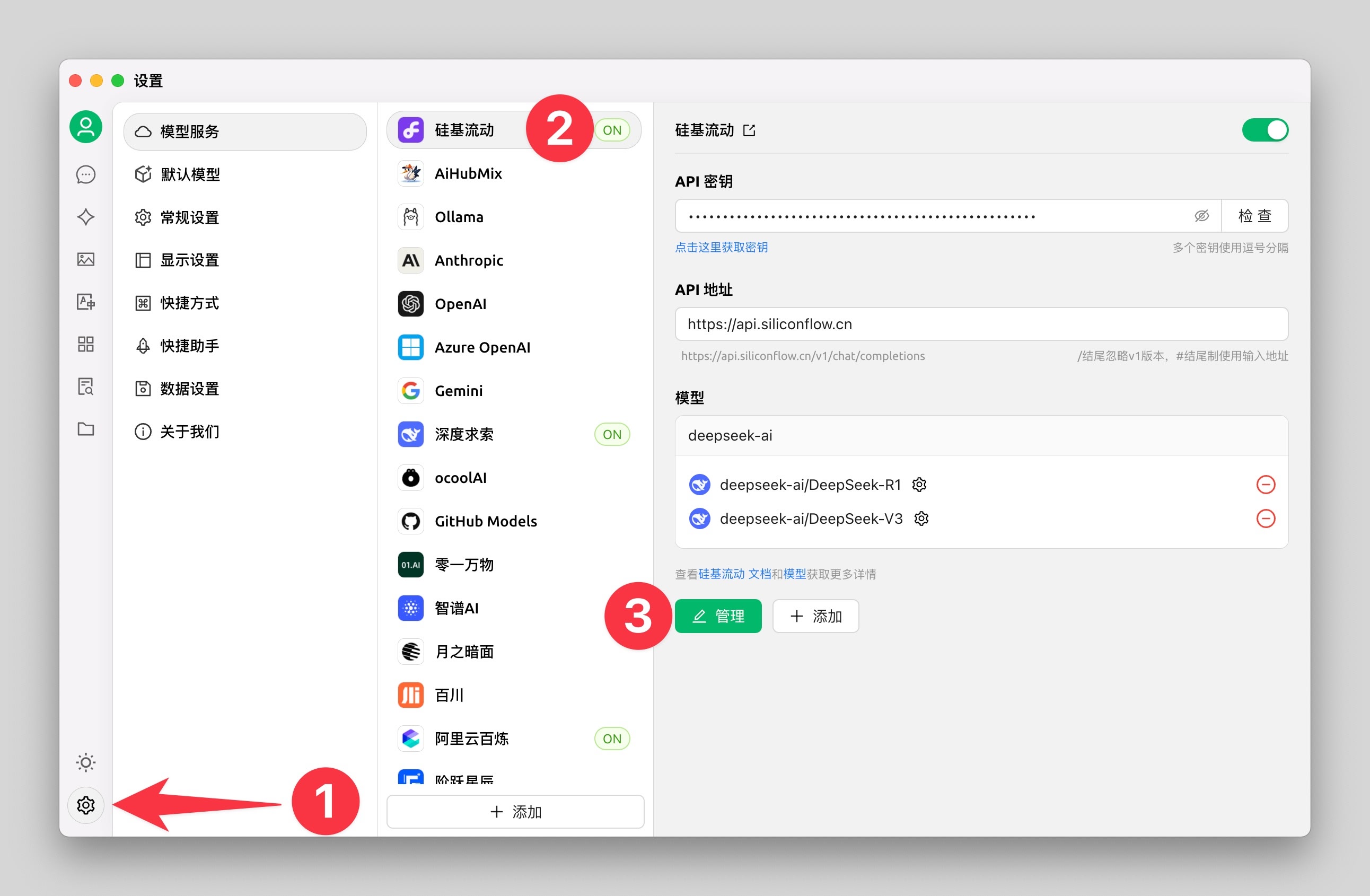
Task: Click the settings gear in sidebar
Action: pos(86,805)
